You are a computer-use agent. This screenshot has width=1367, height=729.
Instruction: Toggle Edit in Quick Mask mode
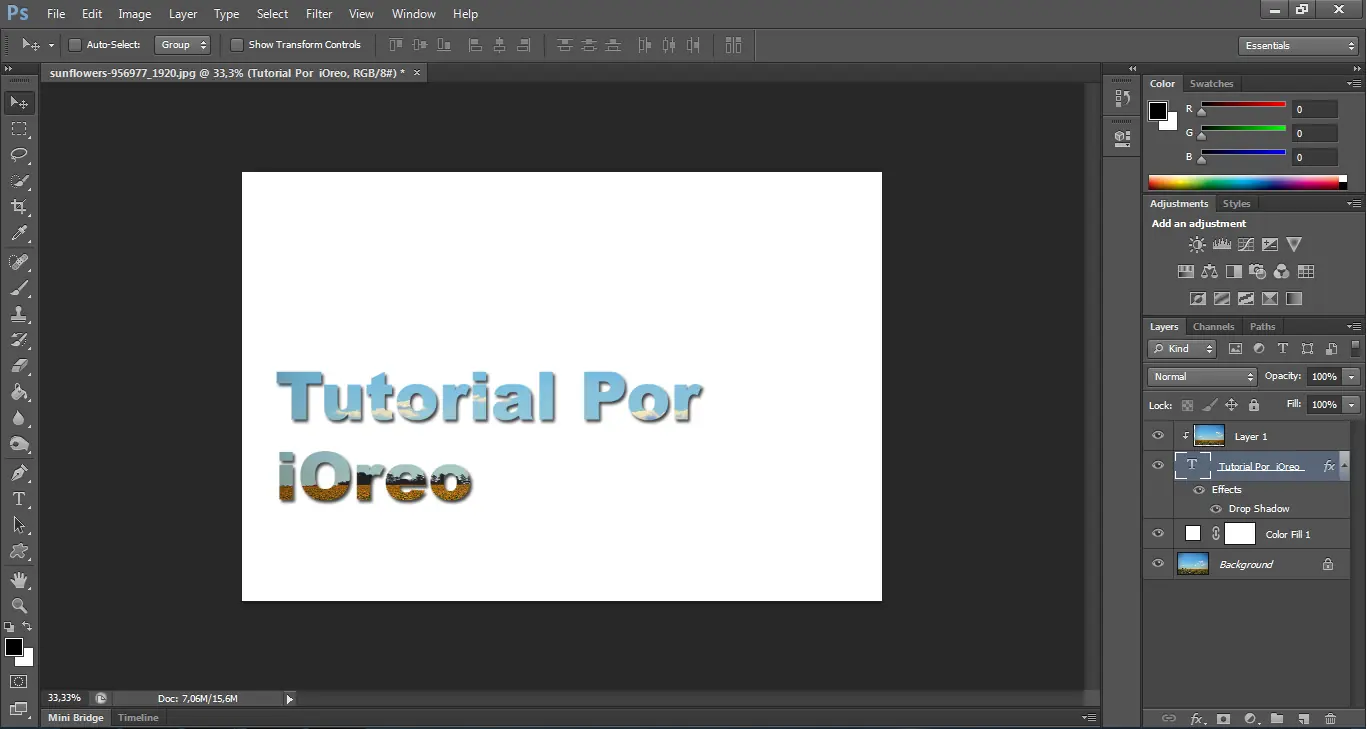pyautogui.click(x=19, y=682)
